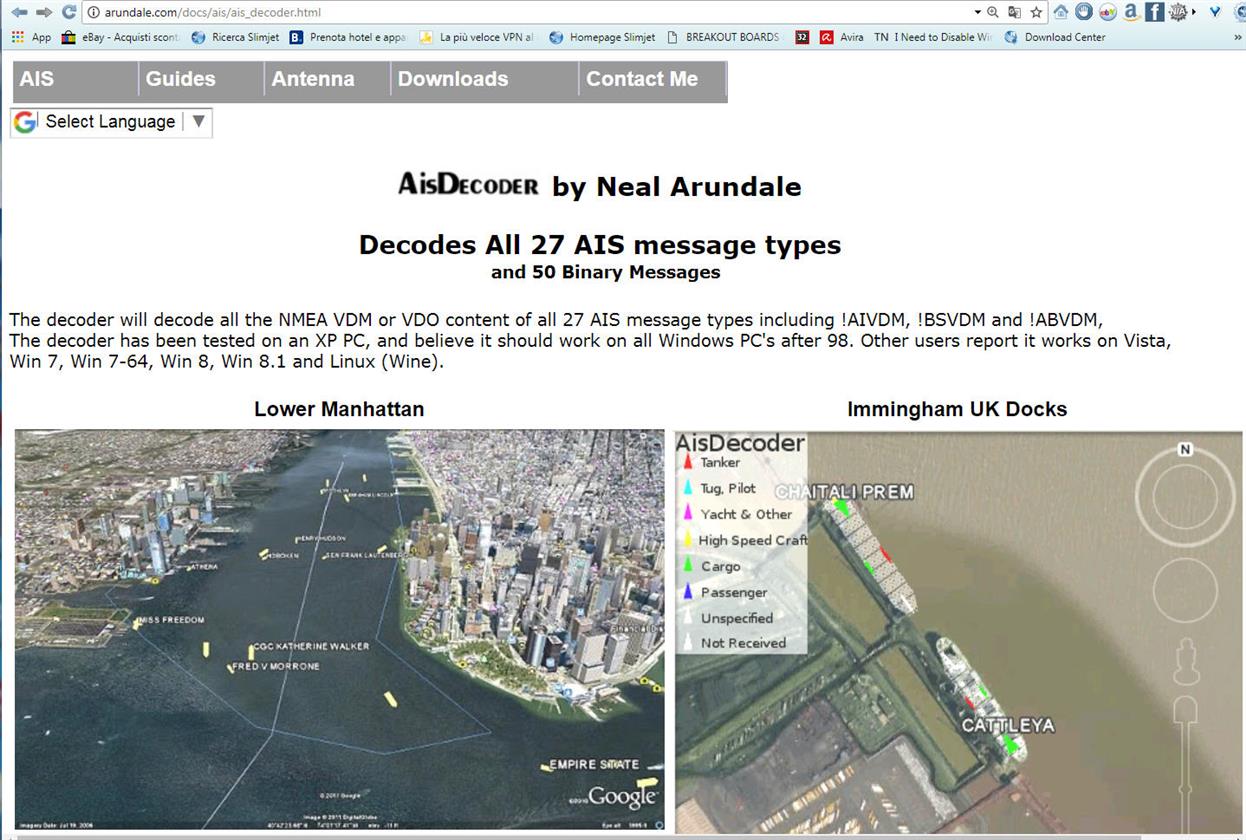
Task: Open the BREAKOUT BOARDS bookmark
Action: point(722,37)
